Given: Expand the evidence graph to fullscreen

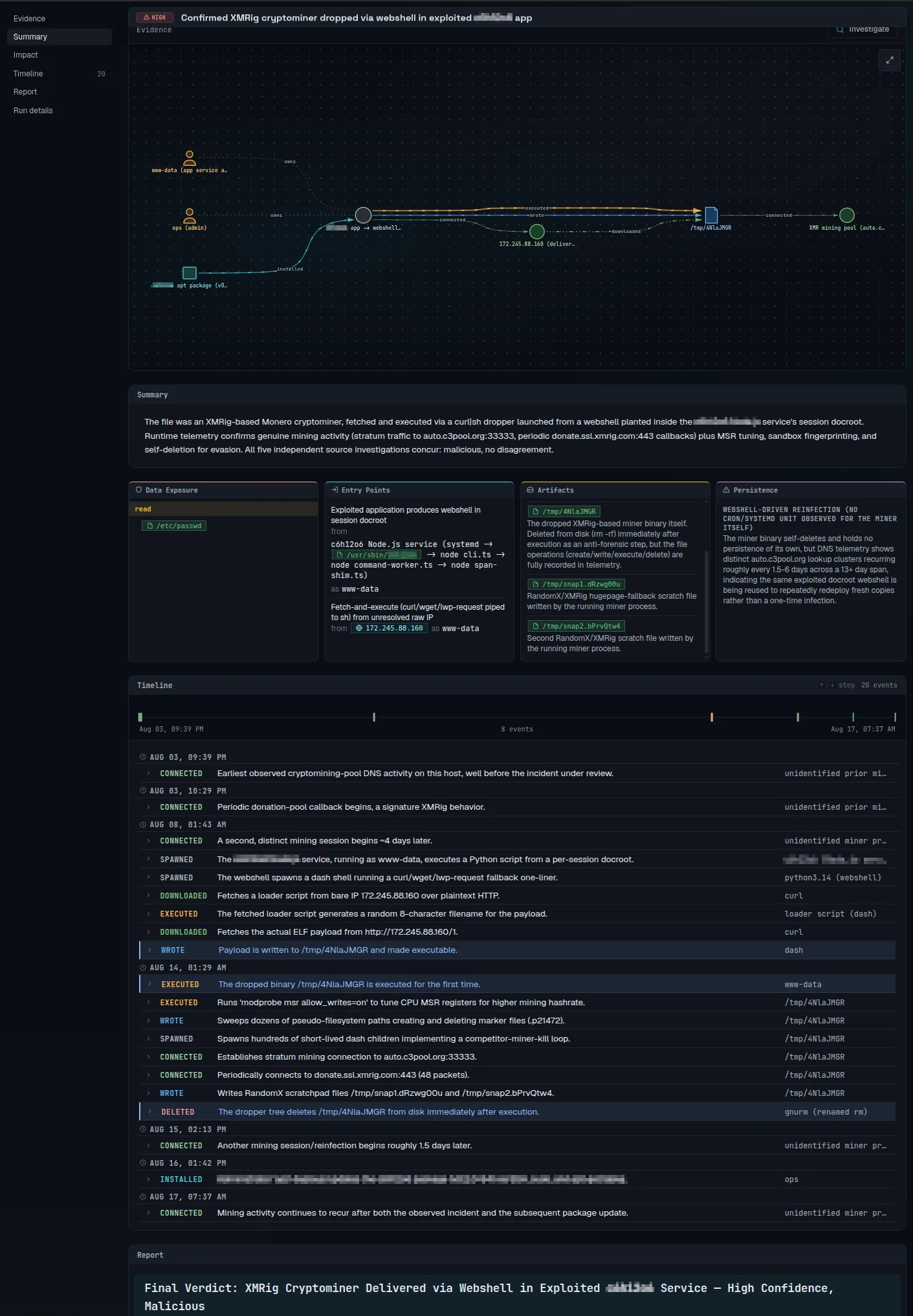Looking at the screenshot, I should coord(890,60).
